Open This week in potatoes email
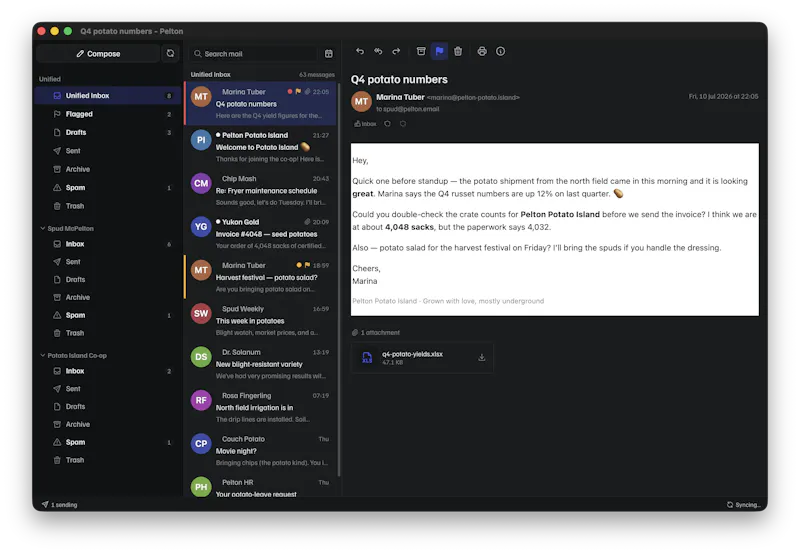 [x=260, y=320]
